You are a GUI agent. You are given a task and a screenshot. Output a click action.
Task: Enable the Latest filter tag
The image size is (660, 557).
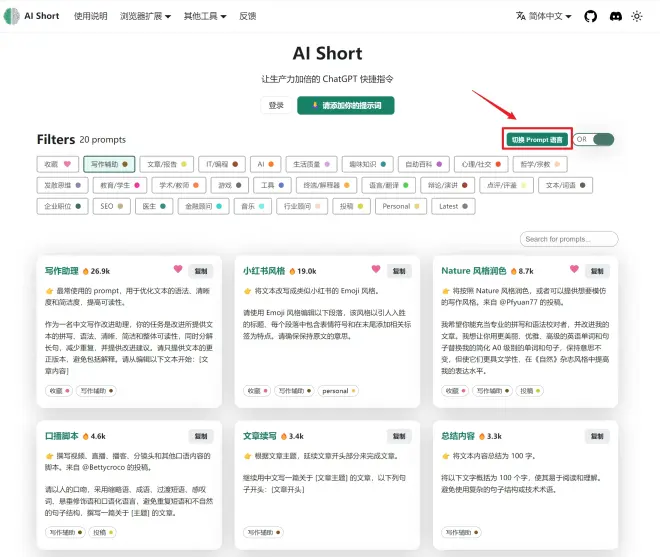453,206
